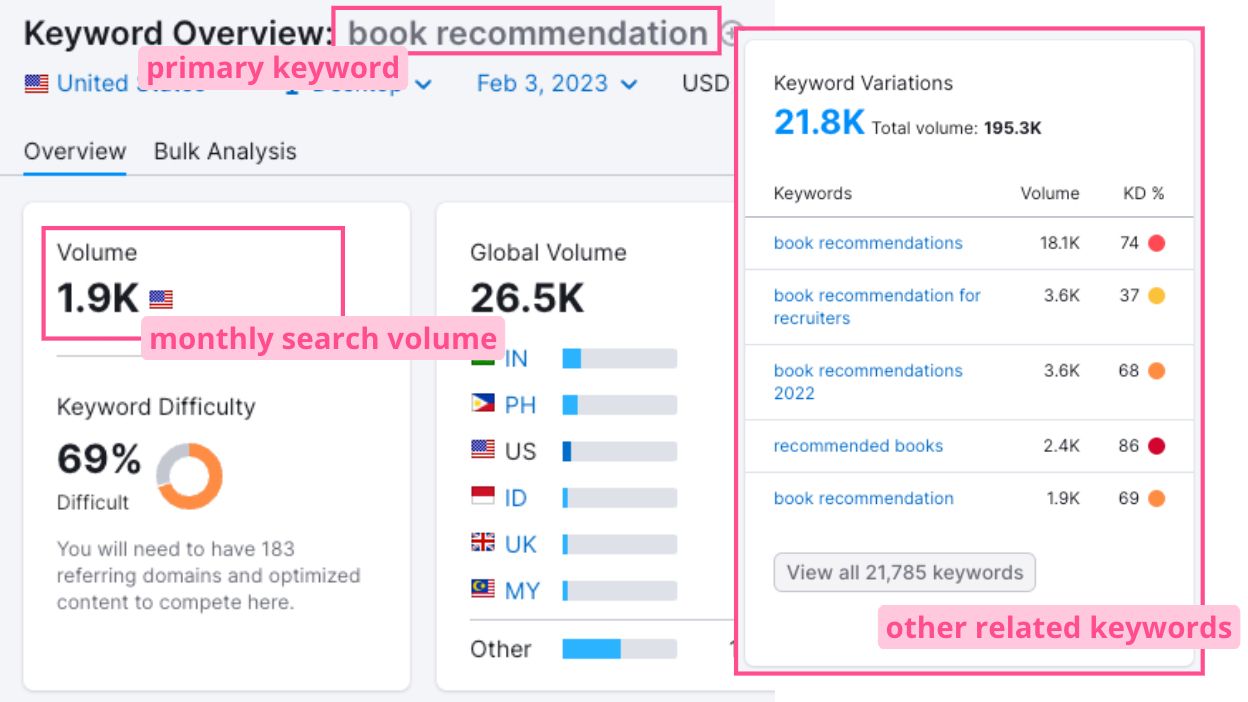Expand the device selector chevron
This screenshot has height=702, width=1248.
point(423,84)
